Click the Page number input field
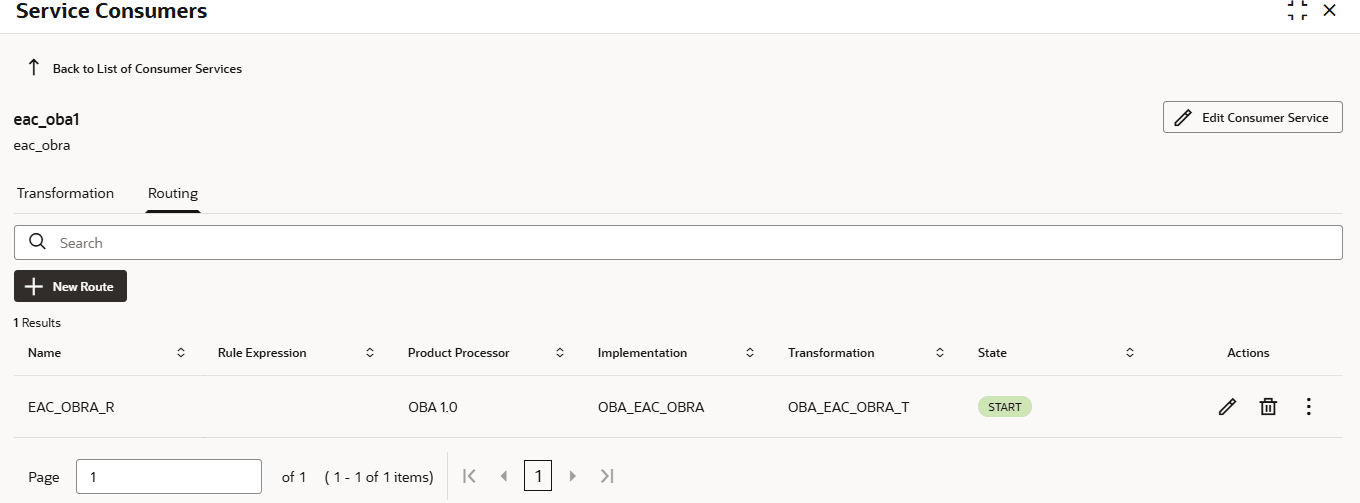Viewport: 1360px width, 503px height. [x=168, y=477]
